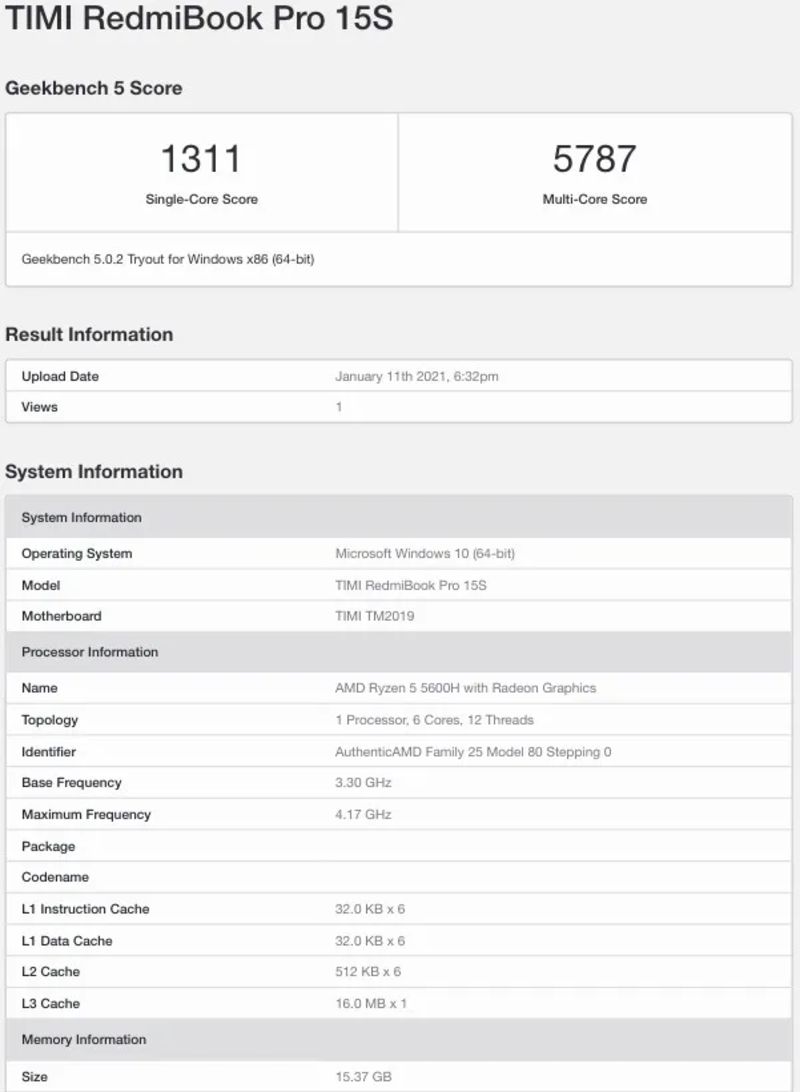The image size is (800, 1092).
Task: Select the single-core score value 1311
Action: coord(201,159)
